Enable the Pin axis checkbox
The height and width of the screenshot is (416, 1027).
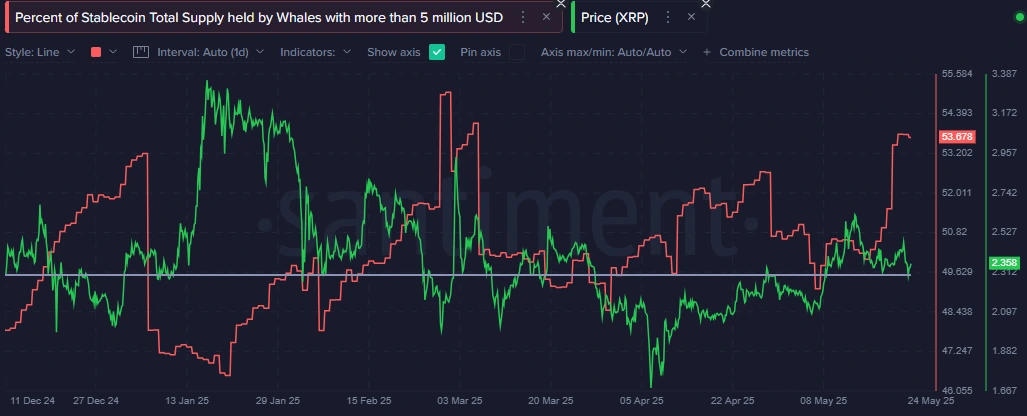click(x=516, y=51)
